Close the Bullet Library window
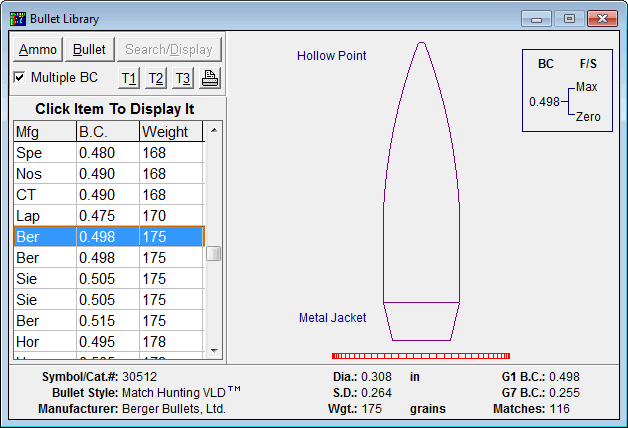 602,19
